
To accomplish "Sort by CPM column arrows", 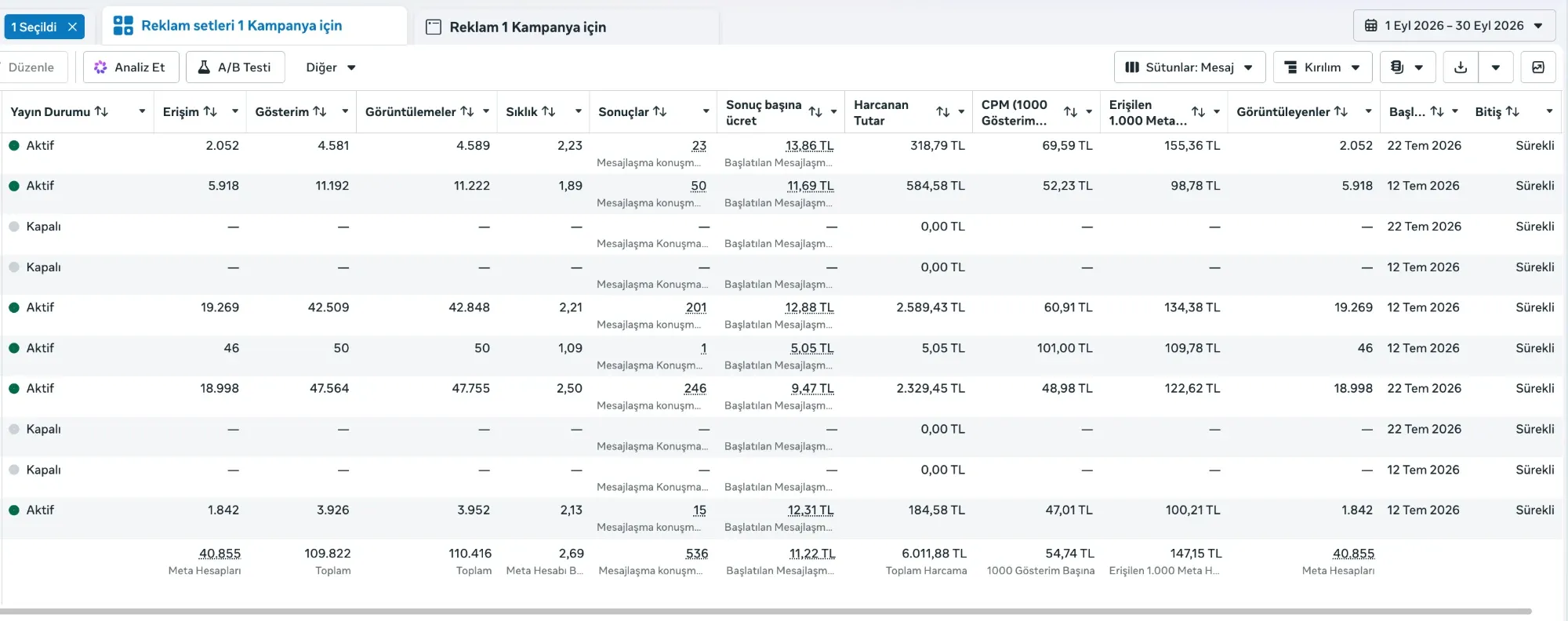I will [x=1070, y=112].
